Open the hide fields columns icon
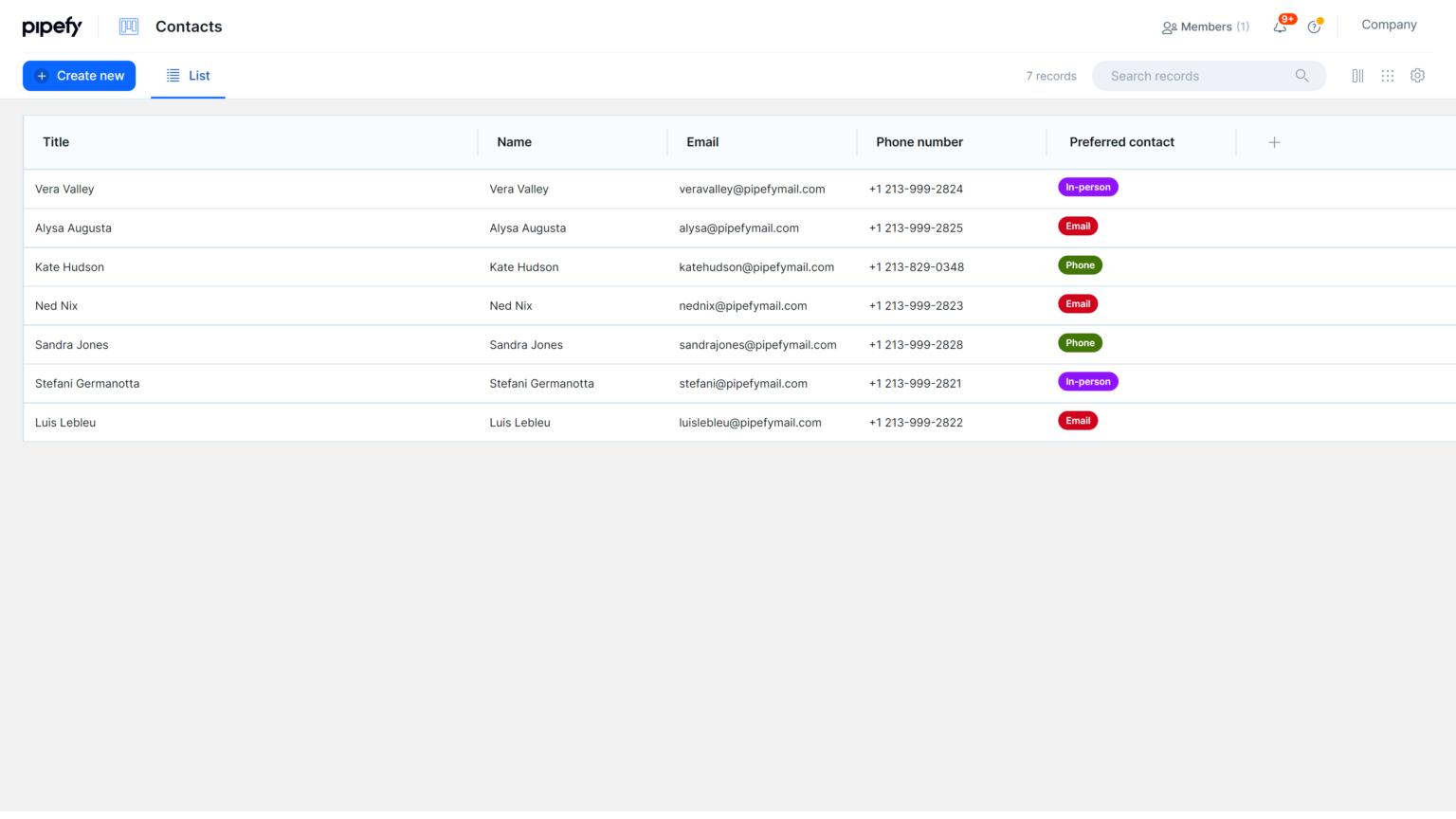Viewport: 1456px width, 819px height. (1357, 75)
